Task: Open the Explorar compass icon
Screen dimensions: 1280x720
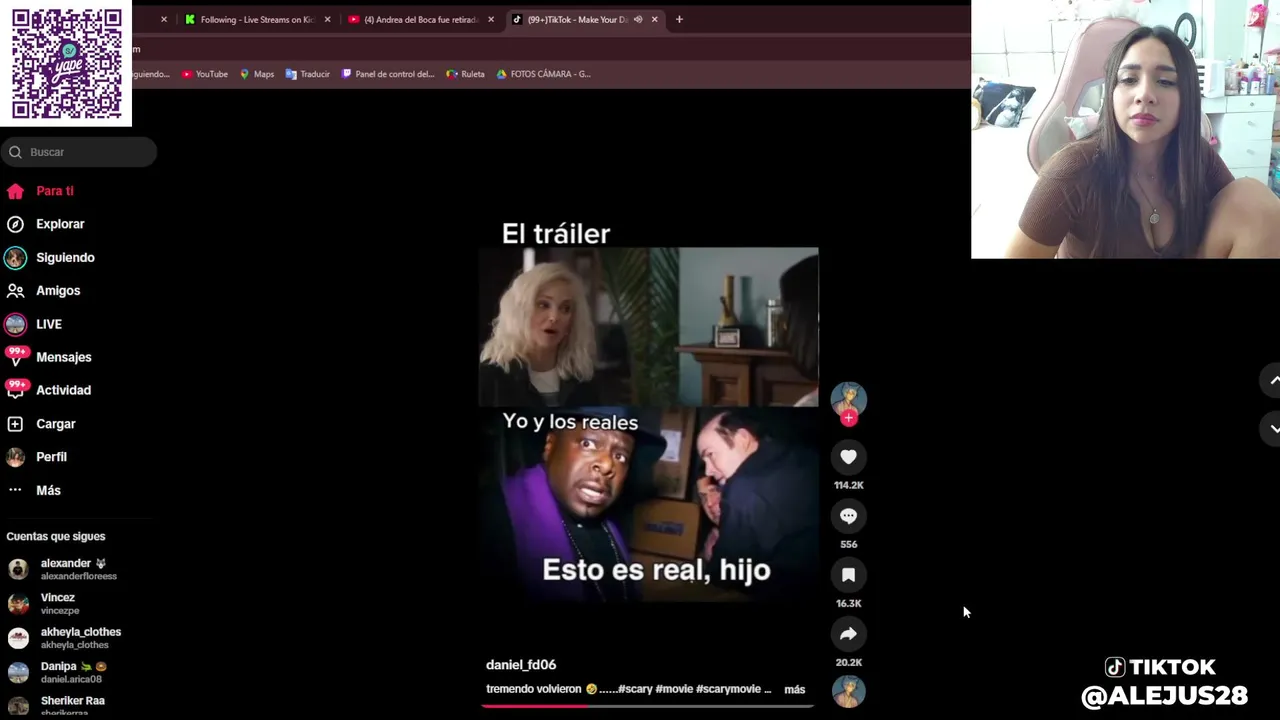Action: pos(15,224)
